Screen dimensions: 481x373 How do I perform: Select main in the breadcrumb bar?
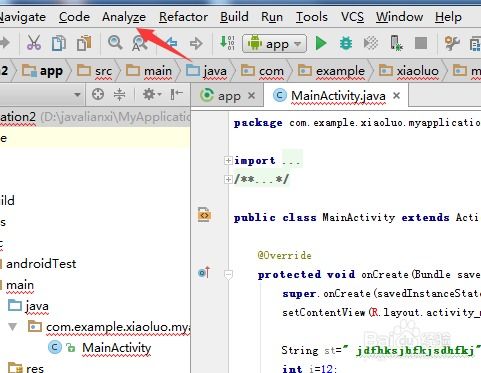point(149,71)
